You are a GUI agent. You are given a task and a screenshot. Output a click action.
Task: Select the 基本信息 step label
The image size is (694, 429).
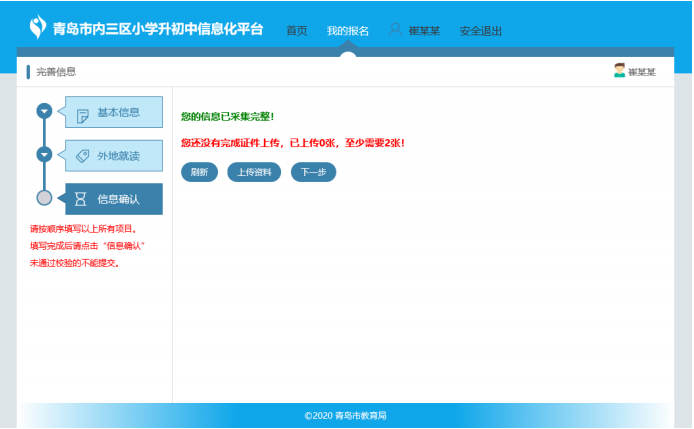[118, 113]
